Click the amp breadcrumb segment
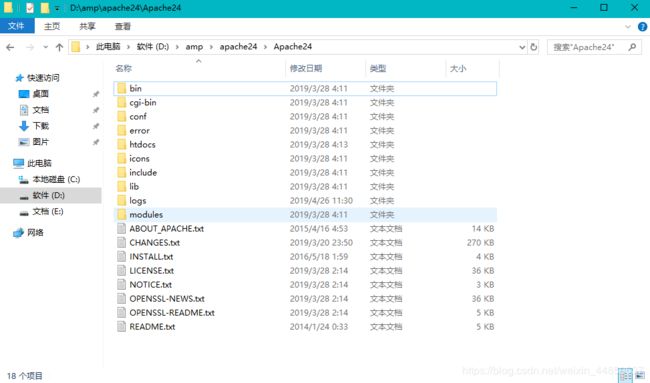This screenshot has height=383, width=650. click(194, 46)
